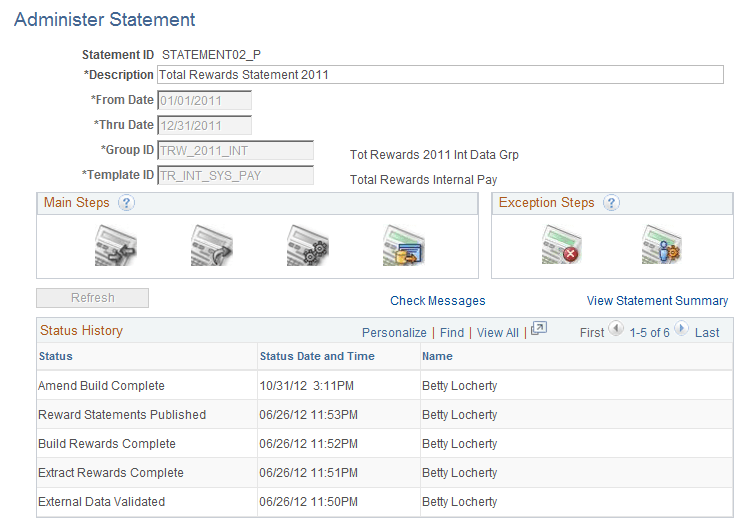The height and width of the screenshot is (522, 742).
Task: Select the Extract Rewards Complete row
Action: pos(385,472)
